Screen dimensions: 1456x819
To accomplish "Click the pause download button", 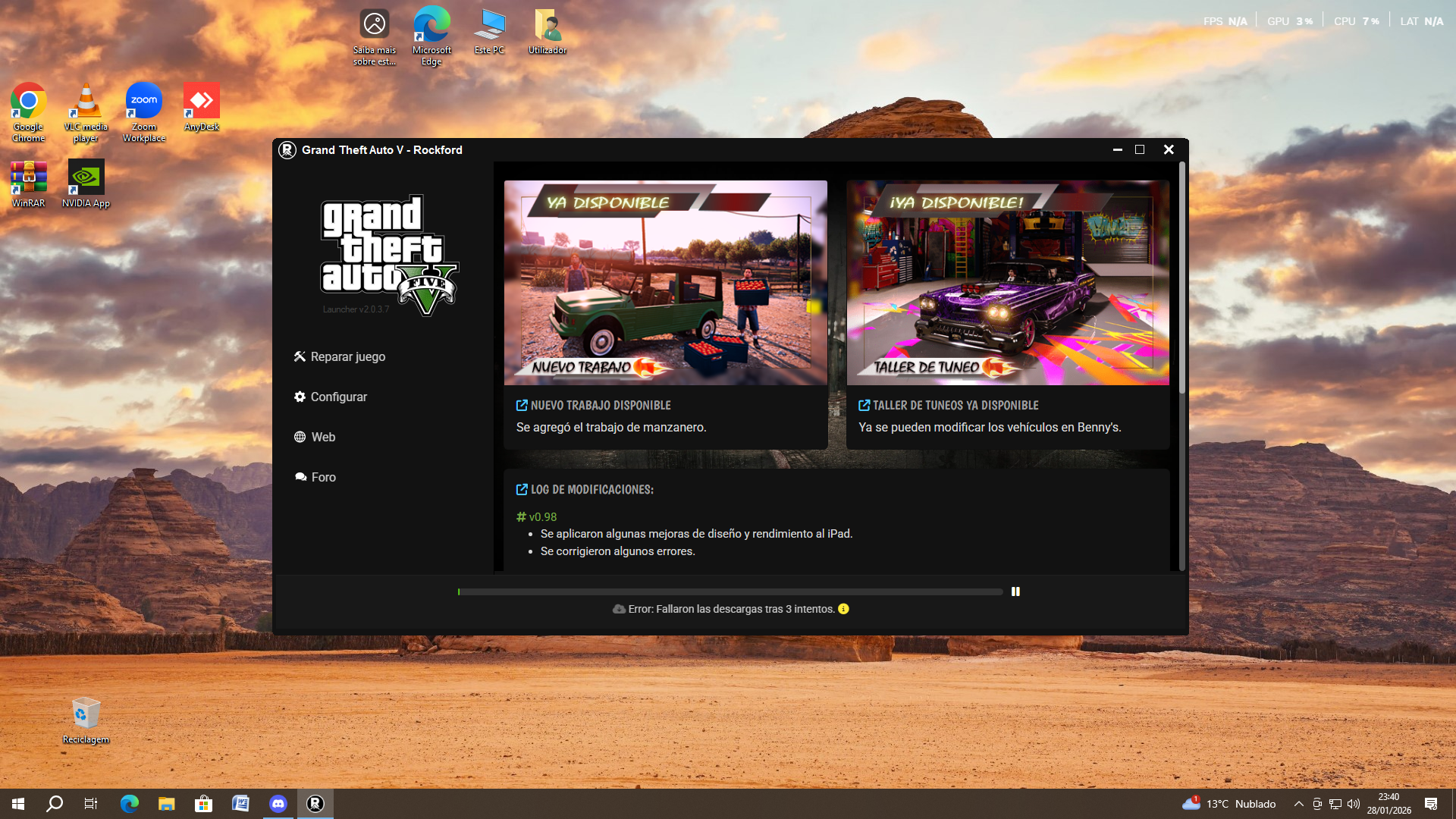I will point(1015,591).
